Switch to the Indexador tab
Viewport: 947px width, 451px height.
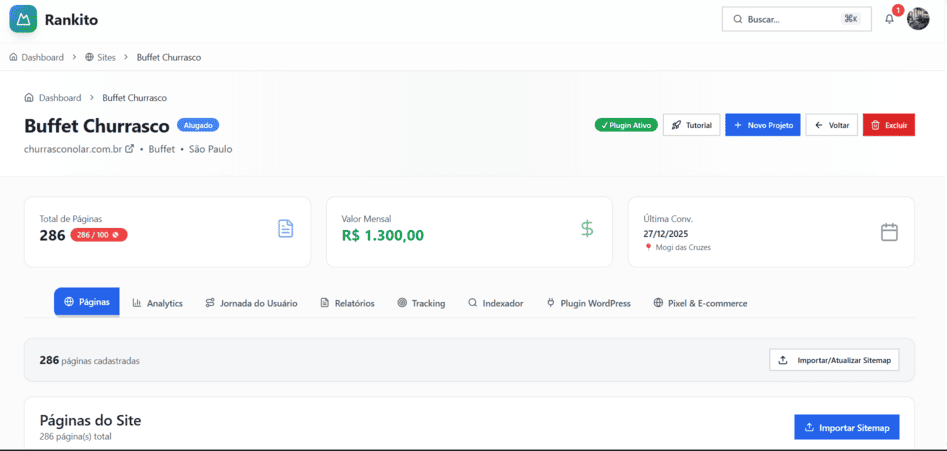[496, 303]
